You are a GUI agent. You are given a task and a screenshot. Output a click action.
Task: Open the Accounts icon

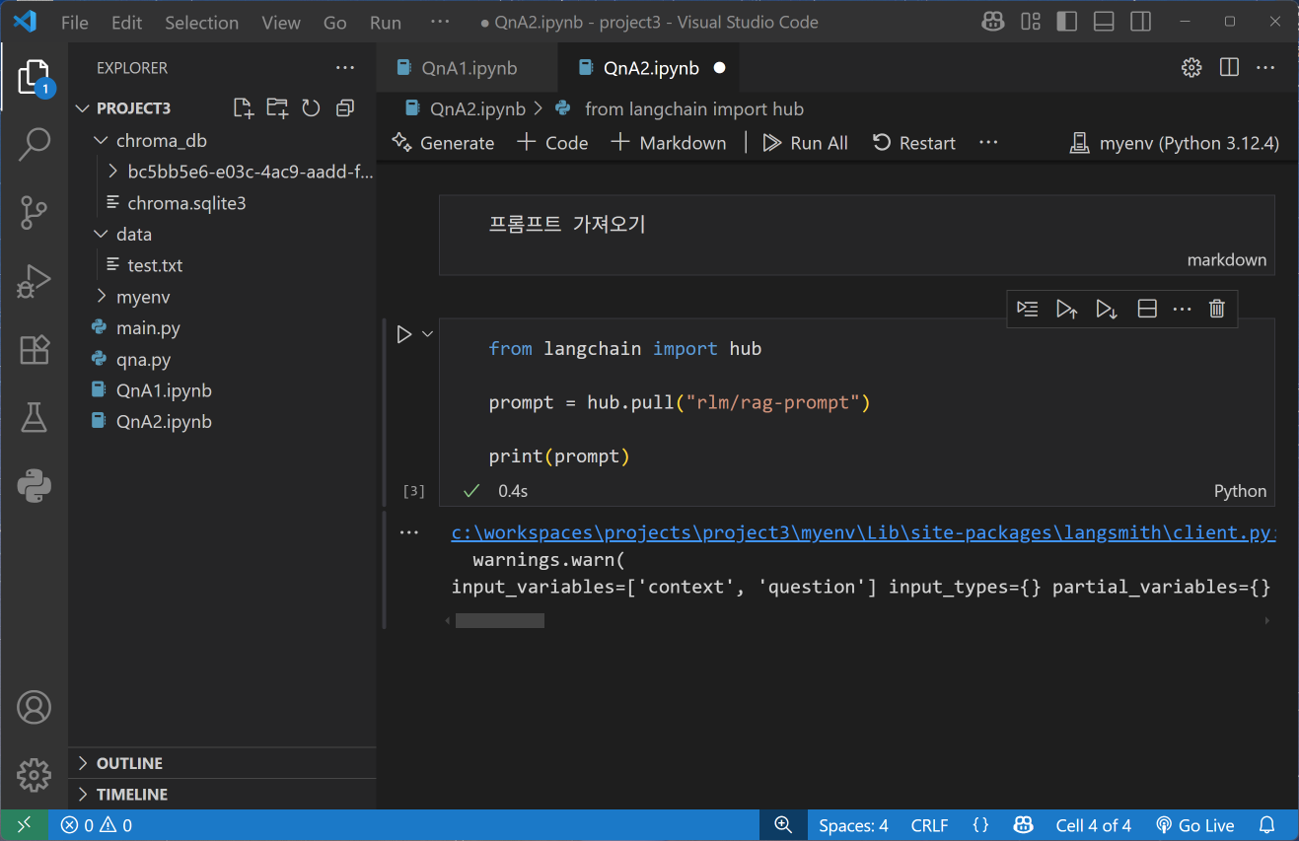click(x=34, y=707)
